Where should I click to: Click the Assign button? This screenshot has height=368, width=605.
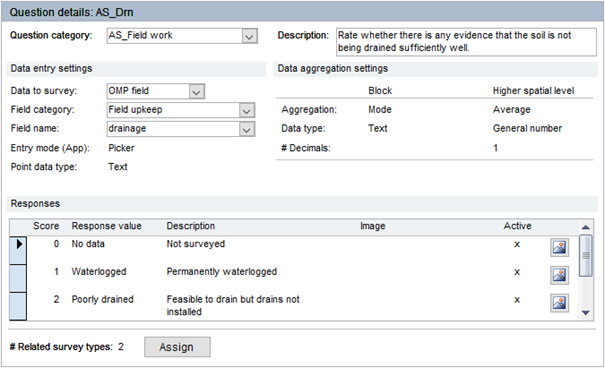pyautogui.click(x=177, y=347)
